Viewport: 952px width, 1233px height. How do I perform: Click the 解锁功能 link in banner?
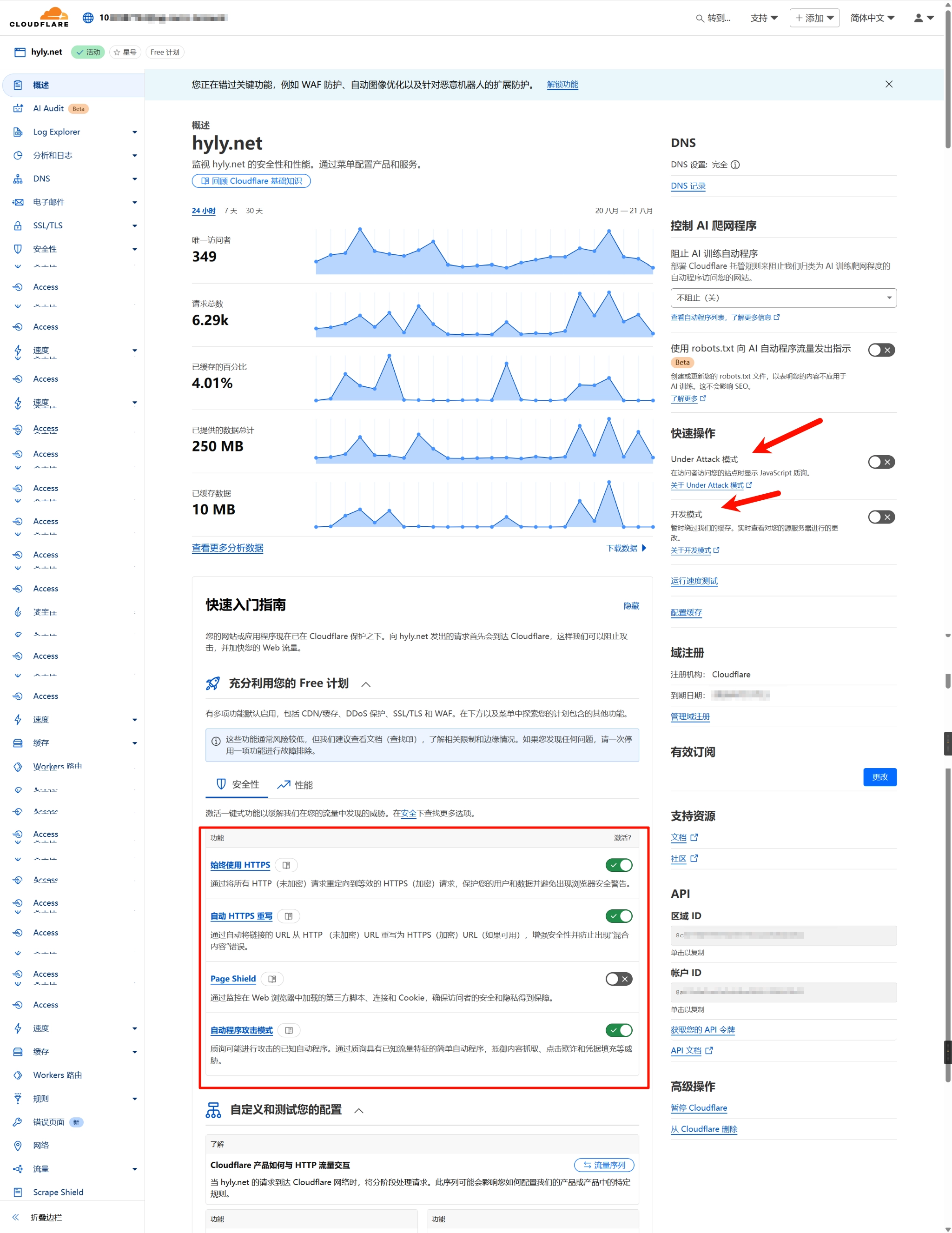[x=562, y=85]
